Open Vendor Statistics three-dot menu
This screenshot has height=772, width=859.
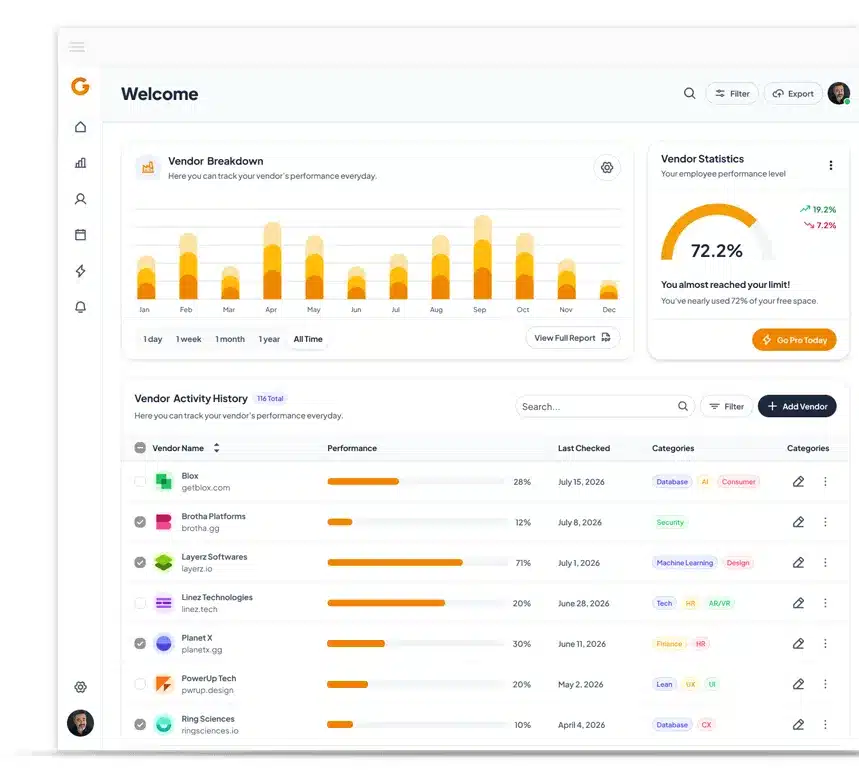tap(831, 165)
